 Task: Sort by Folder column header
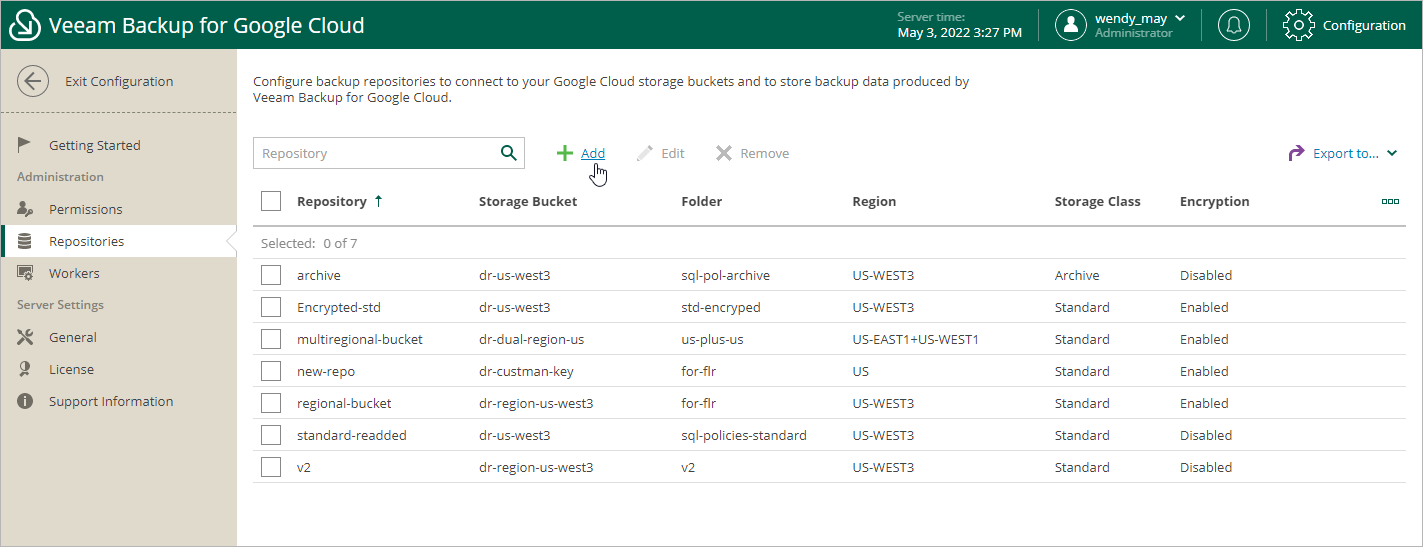[701, 201]
